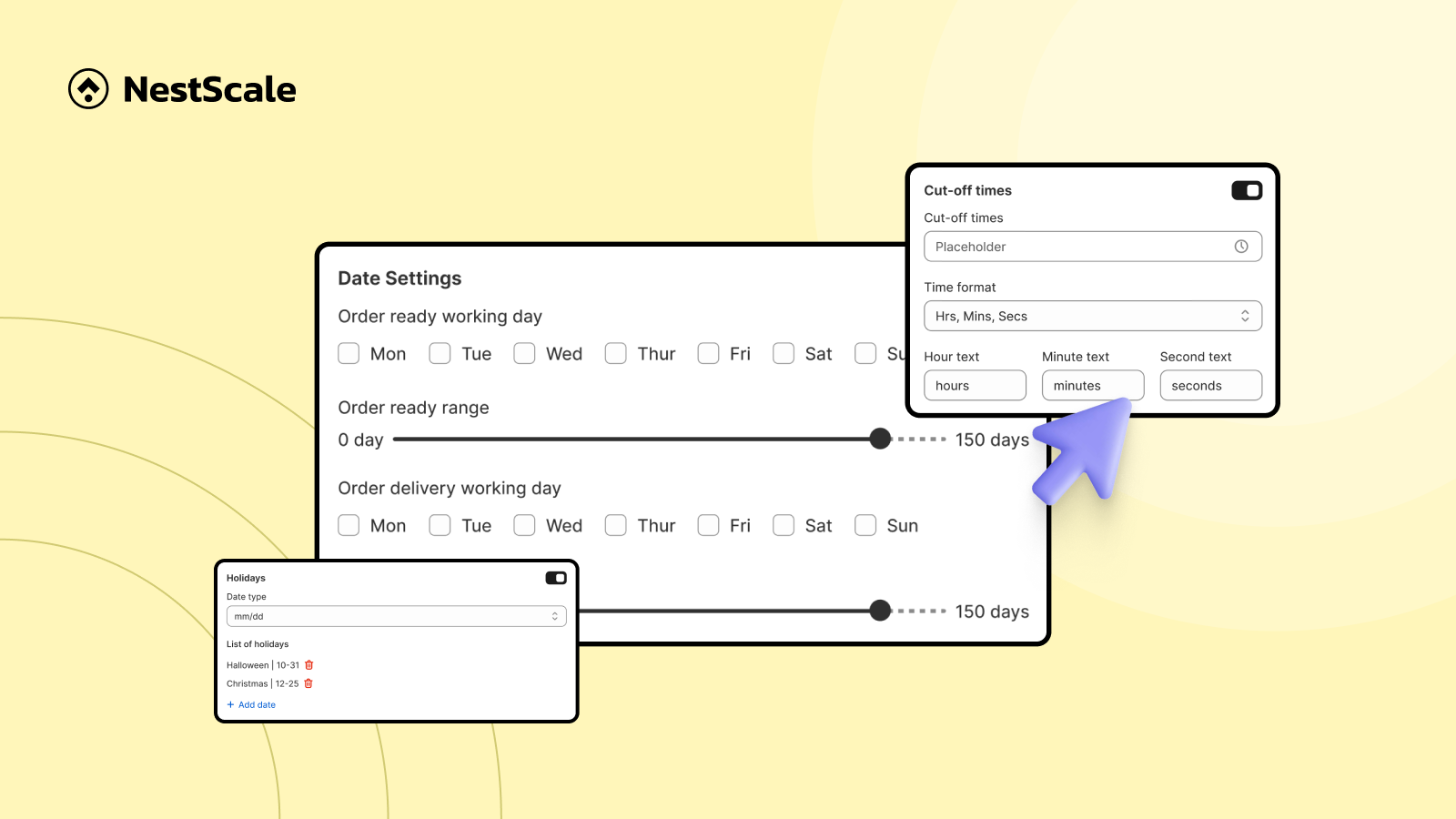Click the NestScale logo icon
1456x819 pixels.
pos(88,89)
